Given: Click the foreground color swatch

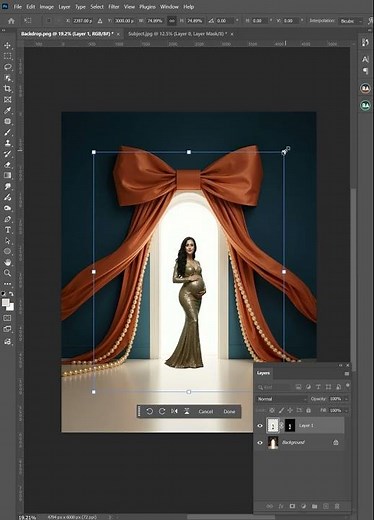Looking at the screenshot, I should pos(5,302).
